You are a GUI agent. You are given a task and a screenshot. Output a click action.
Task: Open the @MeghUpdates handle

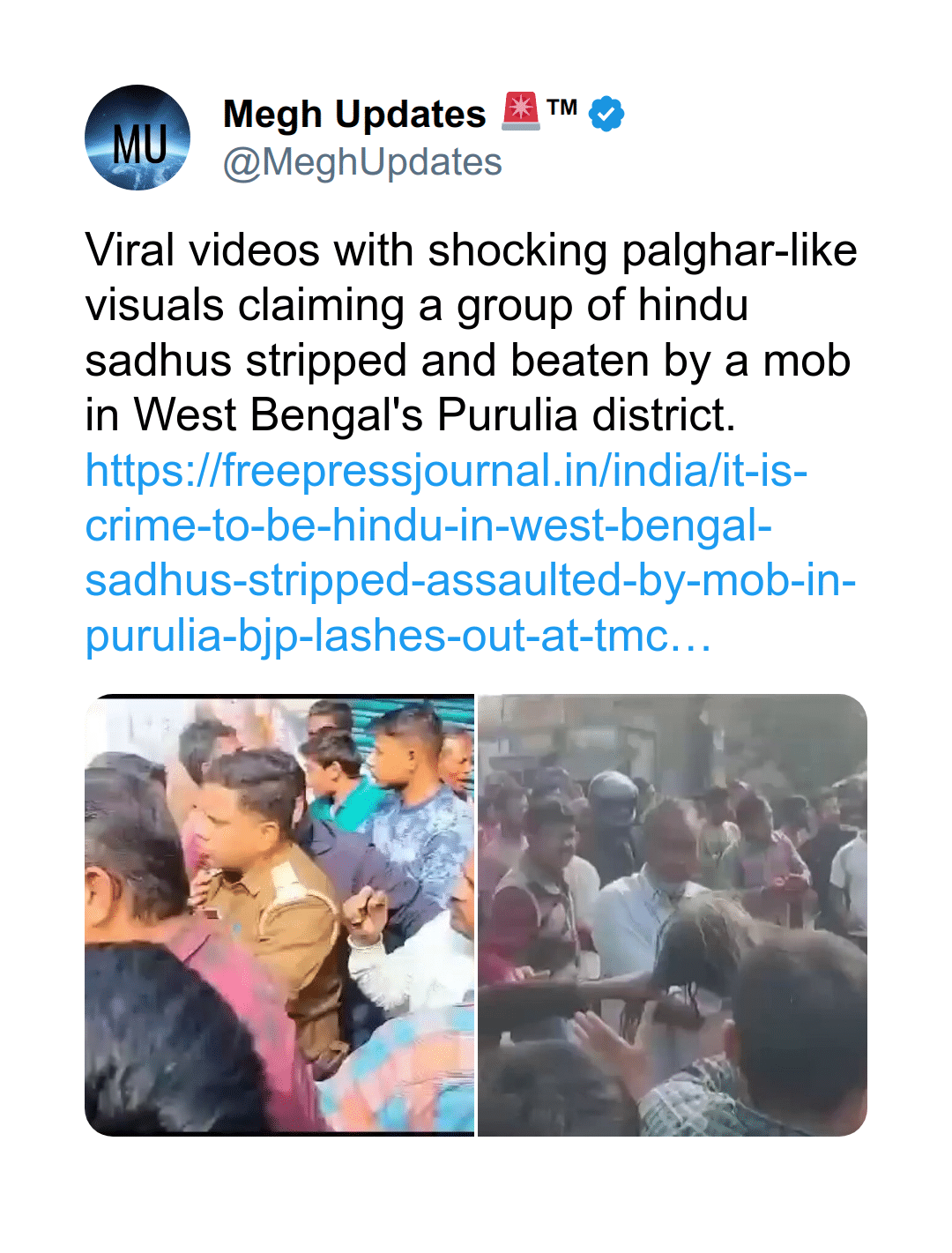362,162
